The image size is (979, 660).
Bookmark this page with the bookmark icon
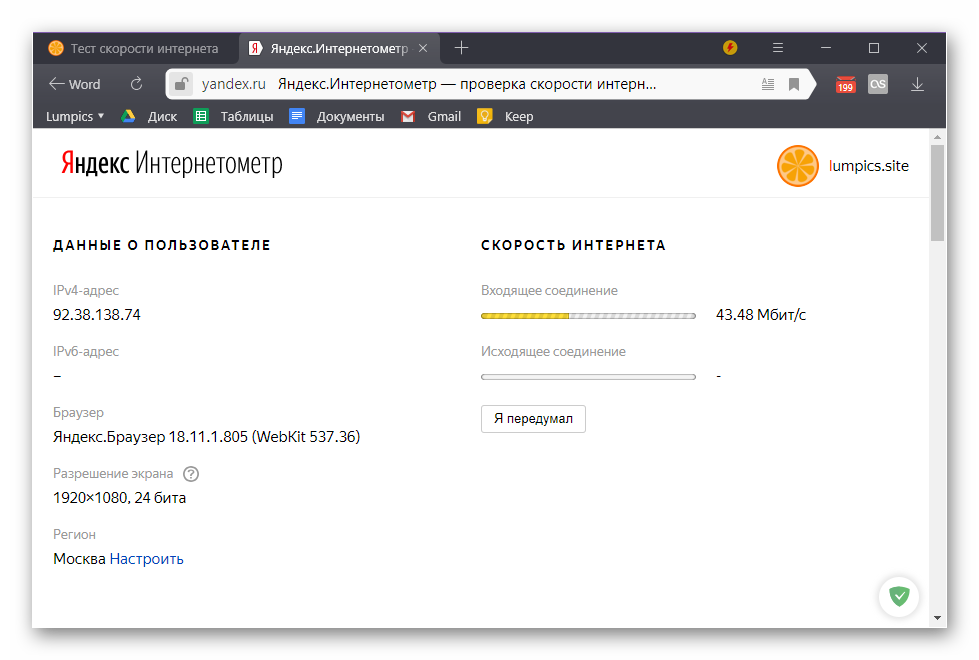pos(794,84)
